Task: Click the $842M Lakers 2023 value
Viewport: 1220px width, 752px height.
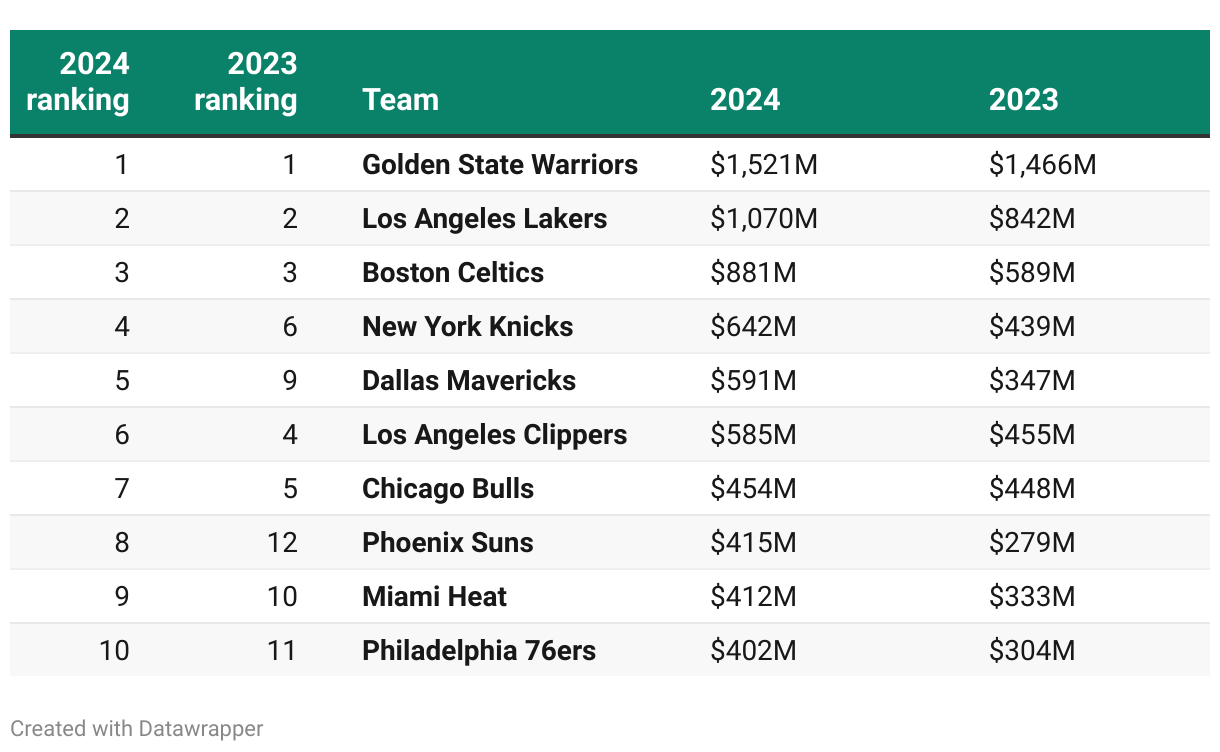Action: coord(1032,218)
